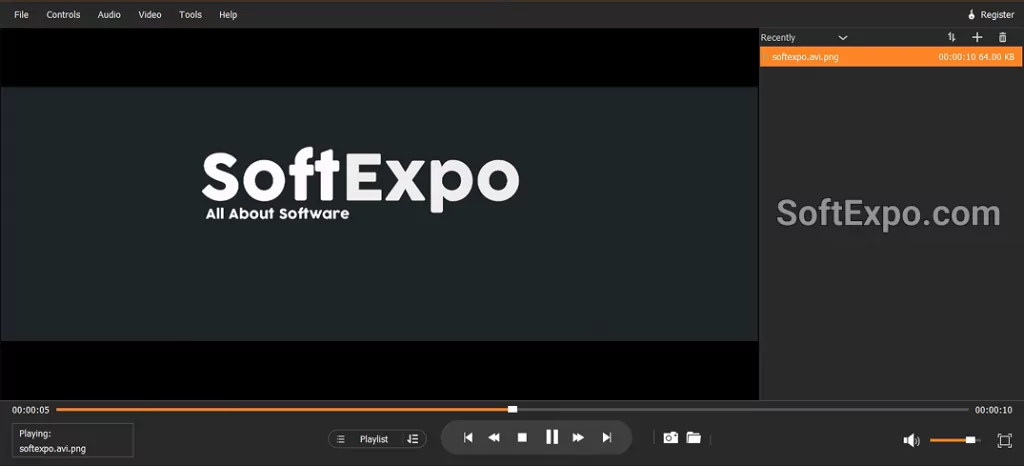Viewport: 1024px width, 466px height.
Task: Open file using the folder icon
Action: tap(693, 438)
